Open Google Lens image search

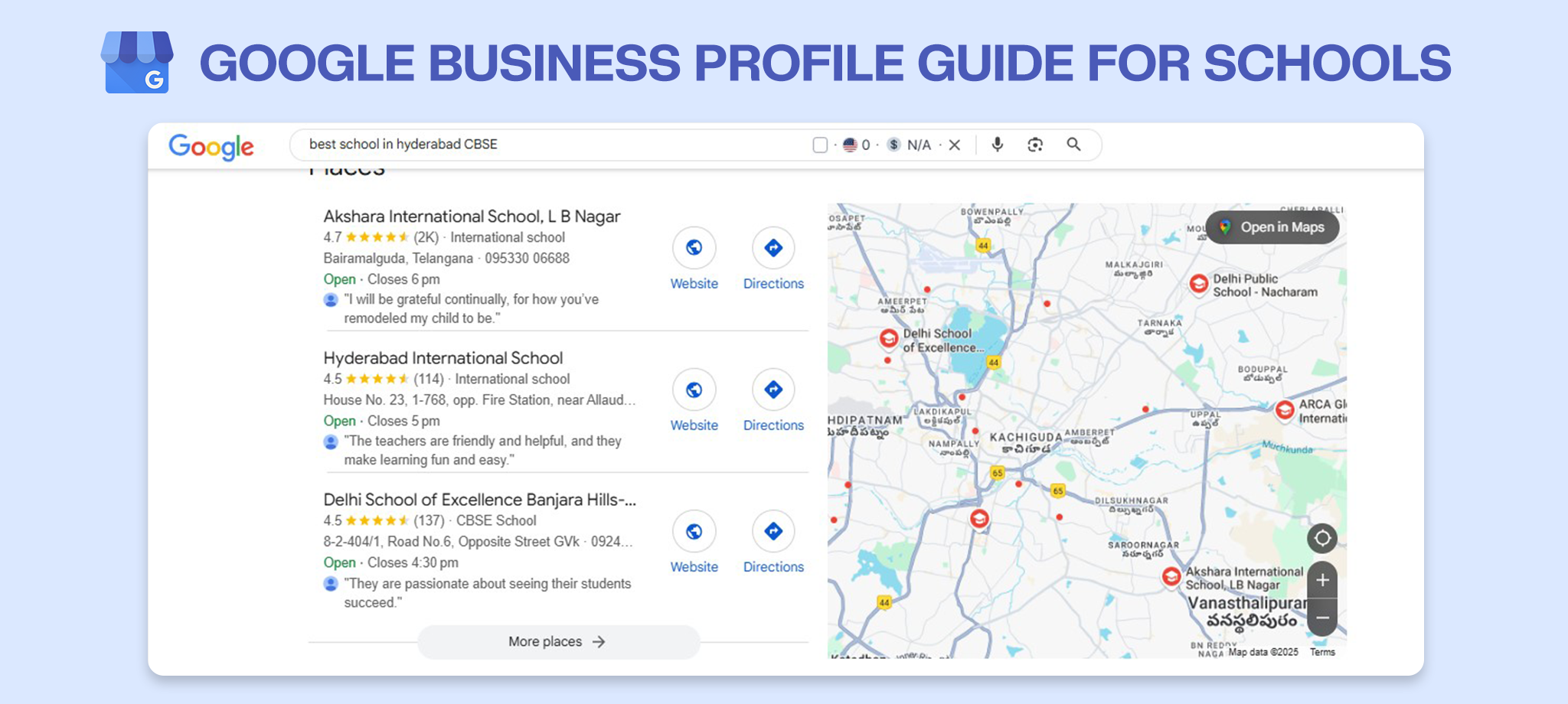[x=1035, y=145]
